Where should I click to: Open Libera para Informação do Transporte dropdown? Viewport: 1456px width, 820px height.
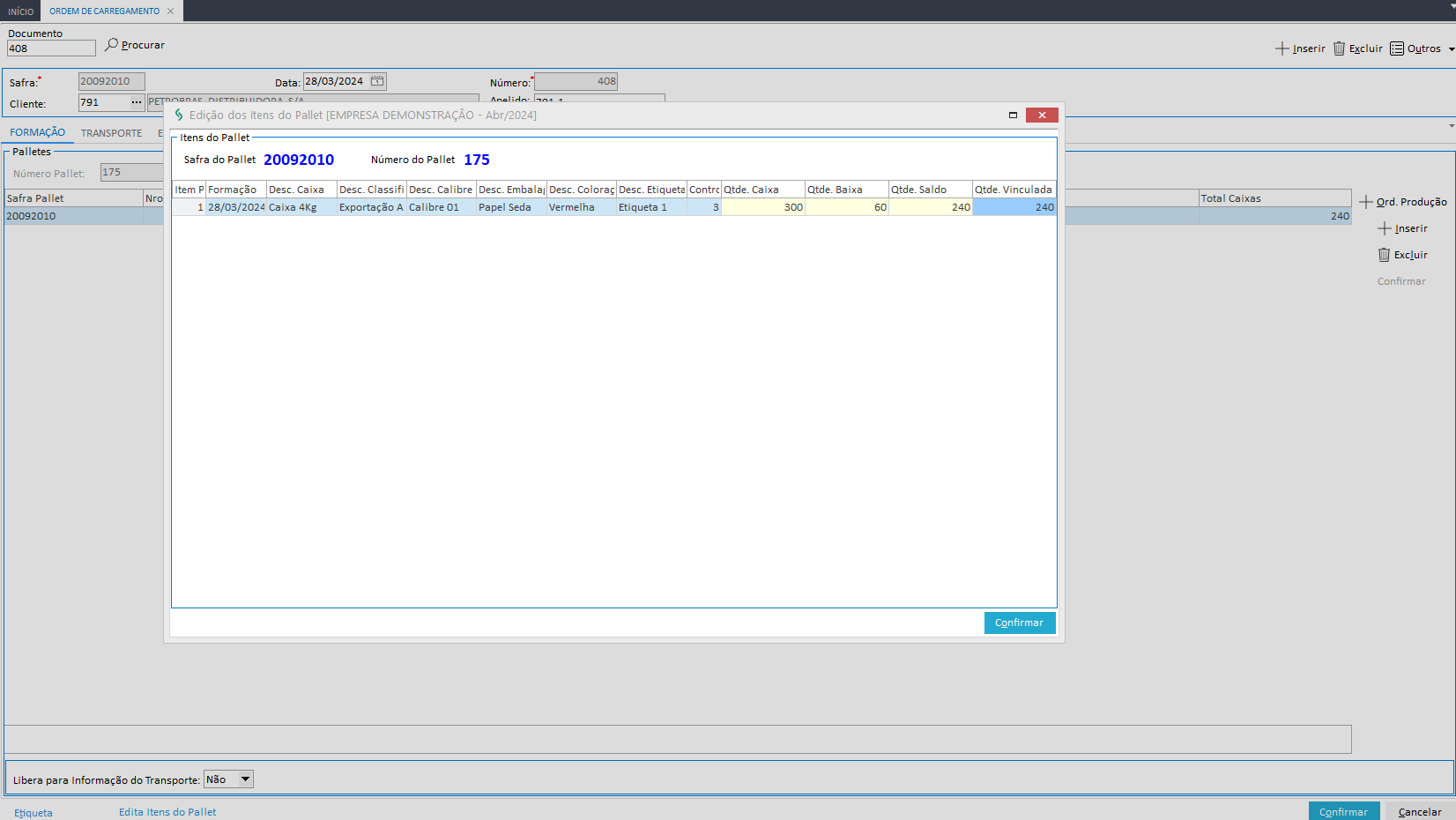pyautogui.click(x=246, y=779)
